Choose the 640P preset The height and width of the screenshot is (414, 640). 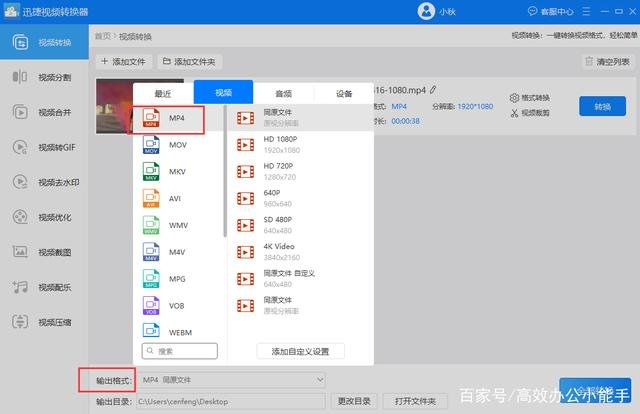[x=301, y=198]
